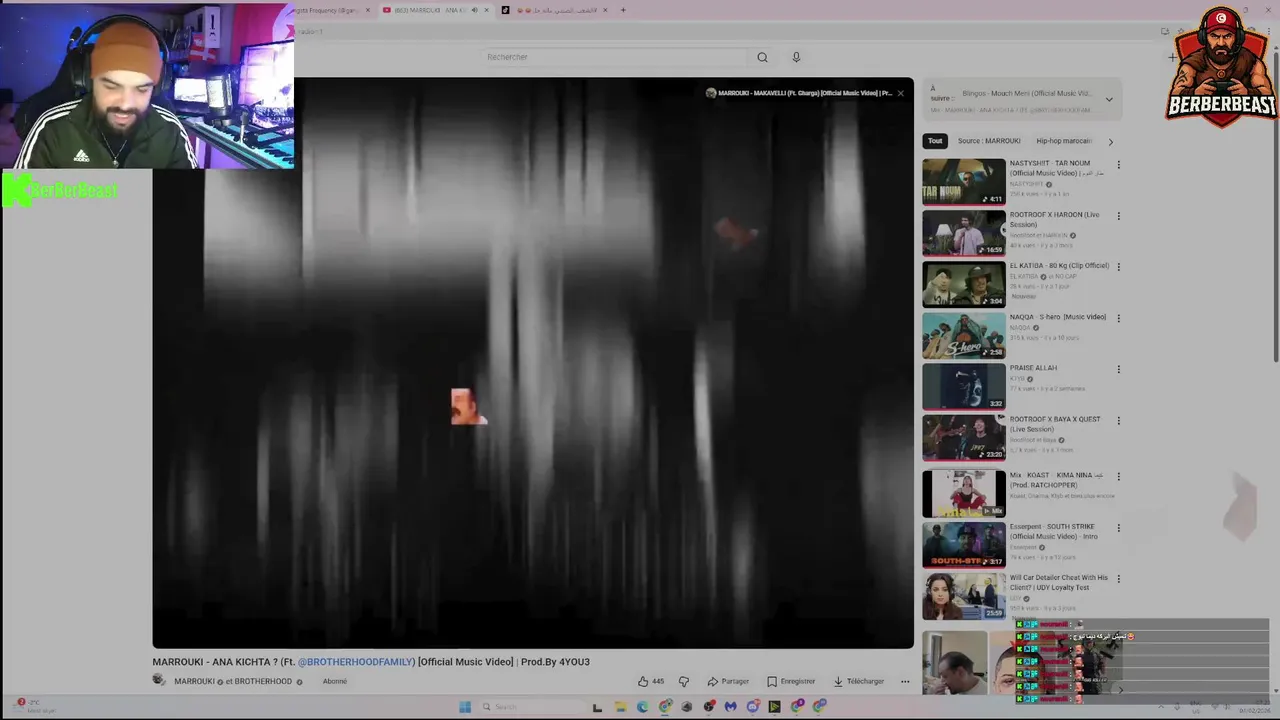Open Mix KOAST KIMA NINA playlist
1280x720 pixels.
point(964,494)
